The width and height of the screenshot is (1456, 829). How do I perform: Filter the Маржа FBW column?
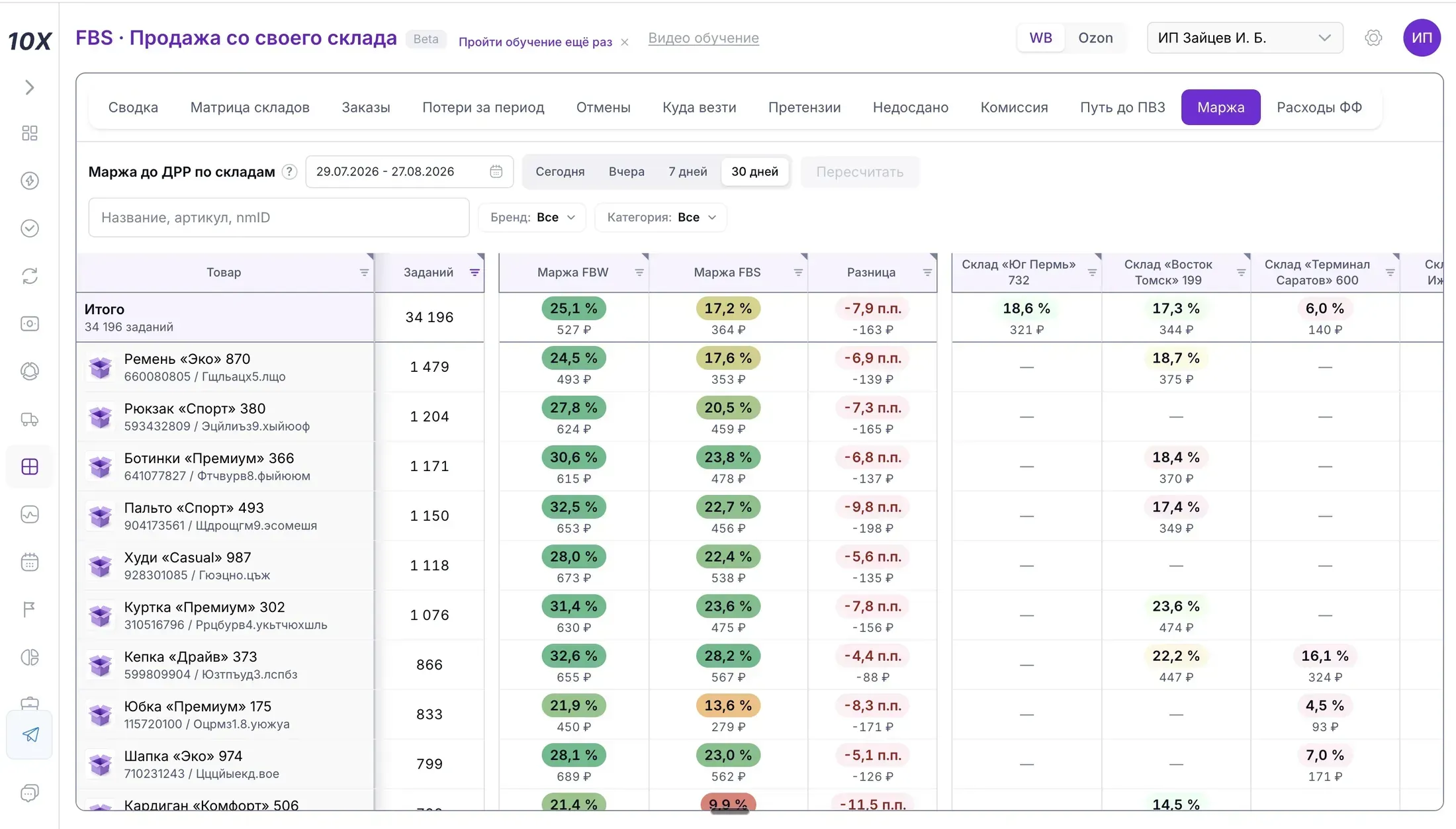pyautogui.click(x=639, y=273)
